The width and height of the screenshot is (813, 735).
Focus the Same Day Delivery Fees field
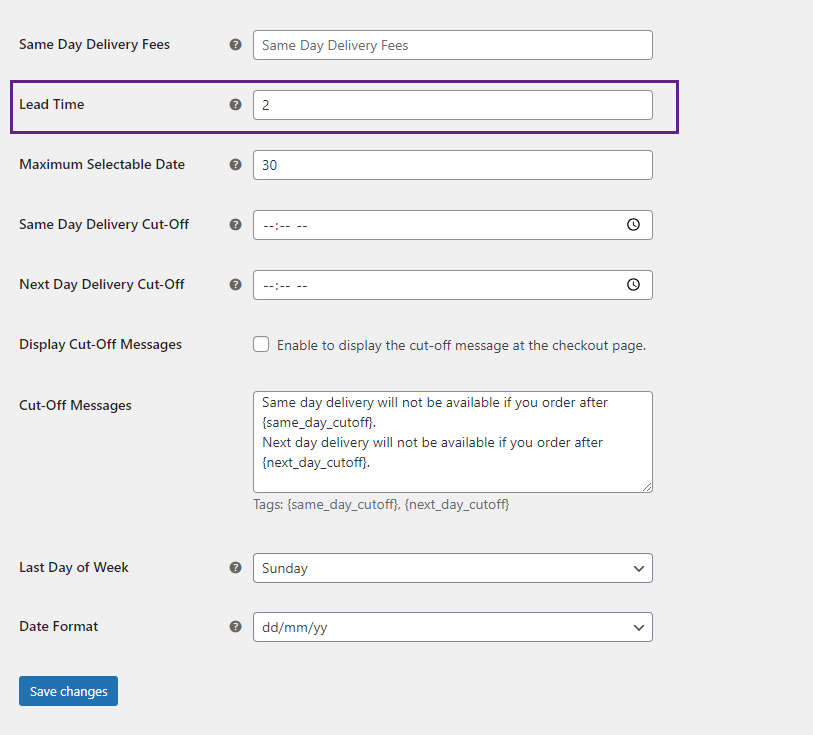(x=453, y=45)
